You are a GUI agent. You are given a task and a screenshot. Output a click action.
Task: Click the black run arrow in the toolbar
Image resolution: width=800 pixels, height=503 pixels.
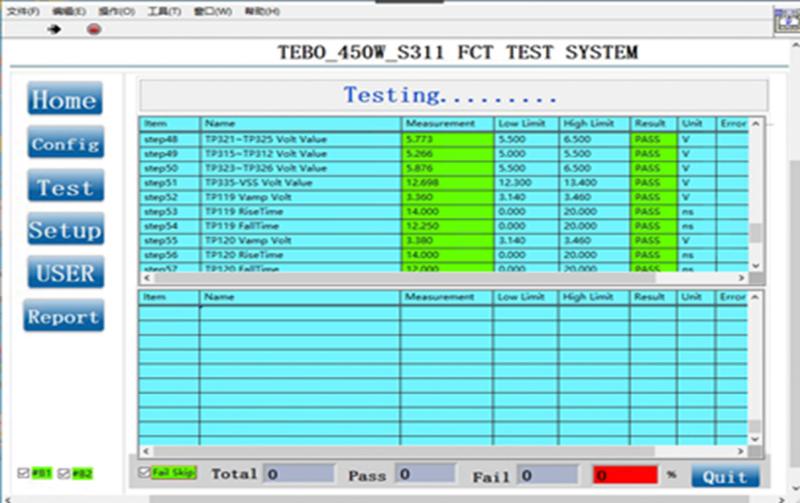click(x=54, y=29)
